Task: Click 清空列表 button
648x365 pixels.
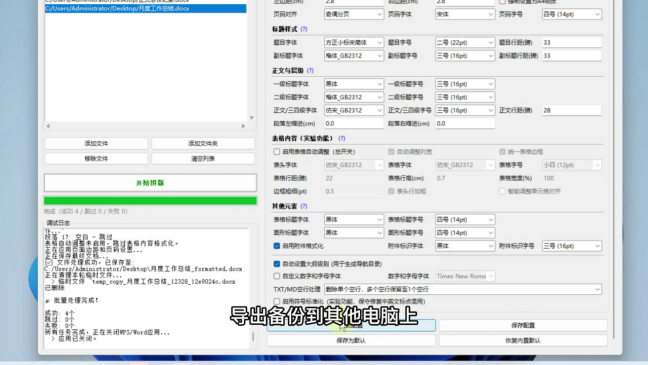Action: tap(203, 159)
